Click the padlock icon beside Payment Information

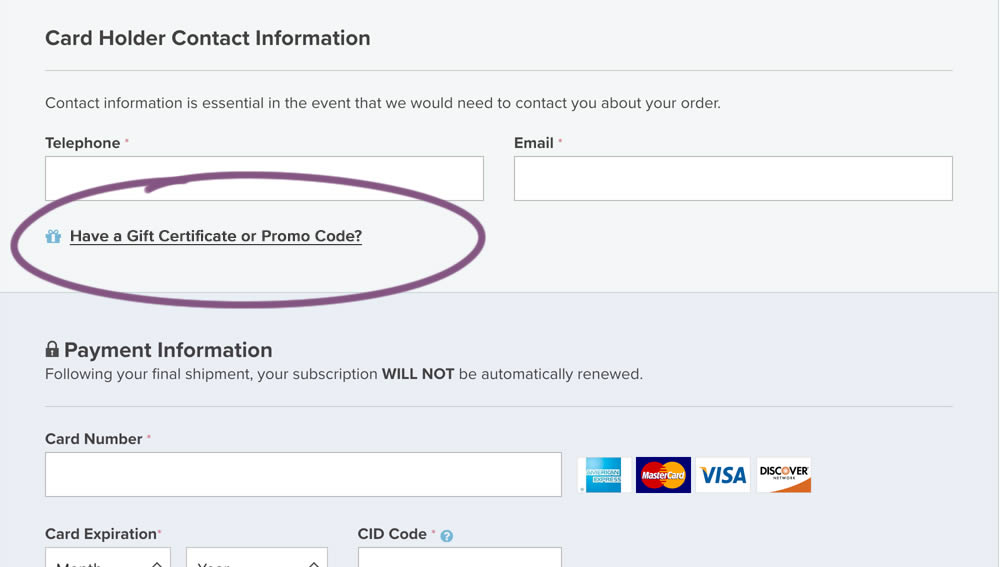pyautogui.click(x=52, y=349)
